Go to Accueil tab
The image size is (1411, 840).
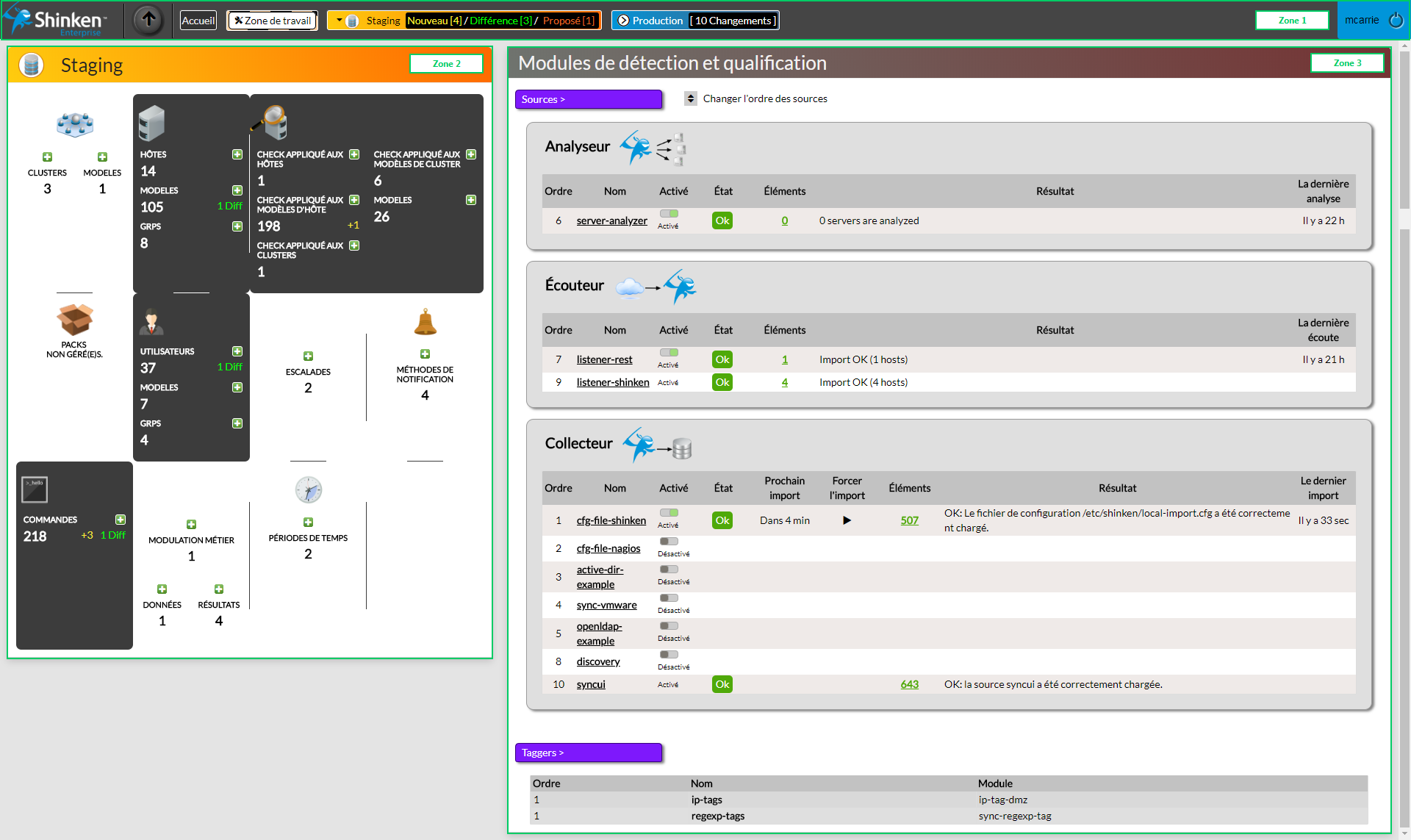point(198,21)
